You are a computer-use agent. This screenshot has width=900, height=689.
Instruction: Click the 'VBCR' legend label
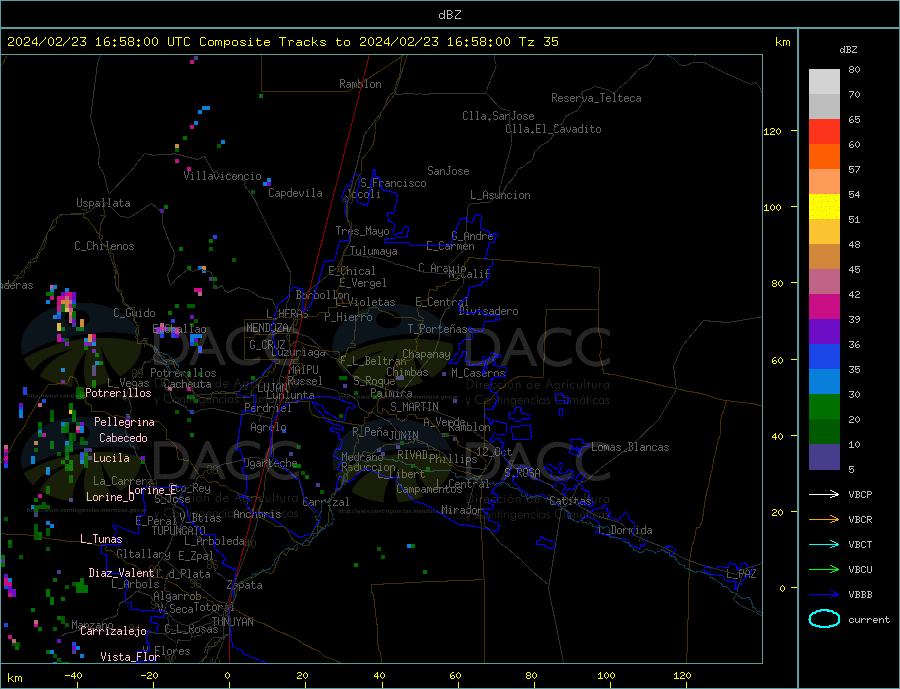click(860, 520)
